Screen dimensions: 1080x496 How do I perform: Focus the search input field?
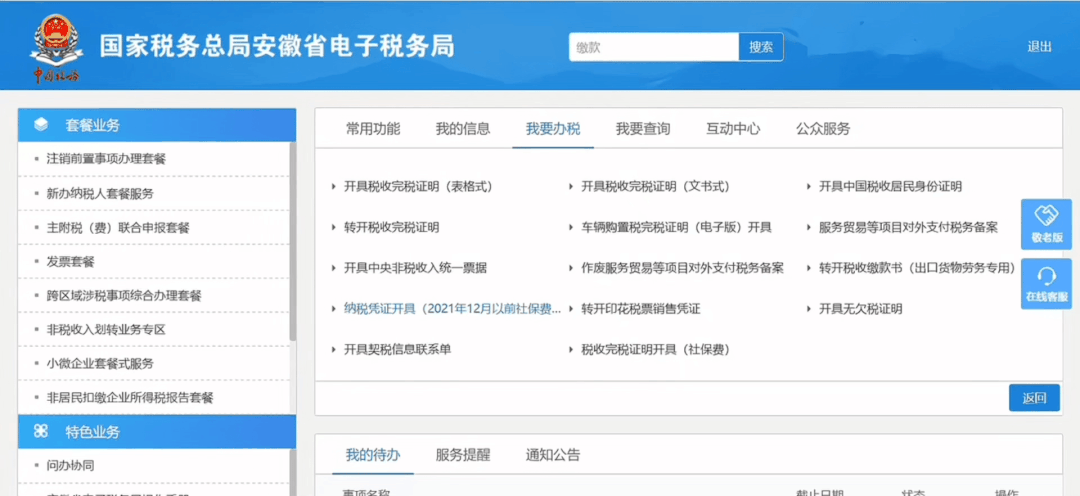pyautogui.click(x=654, y=47)
